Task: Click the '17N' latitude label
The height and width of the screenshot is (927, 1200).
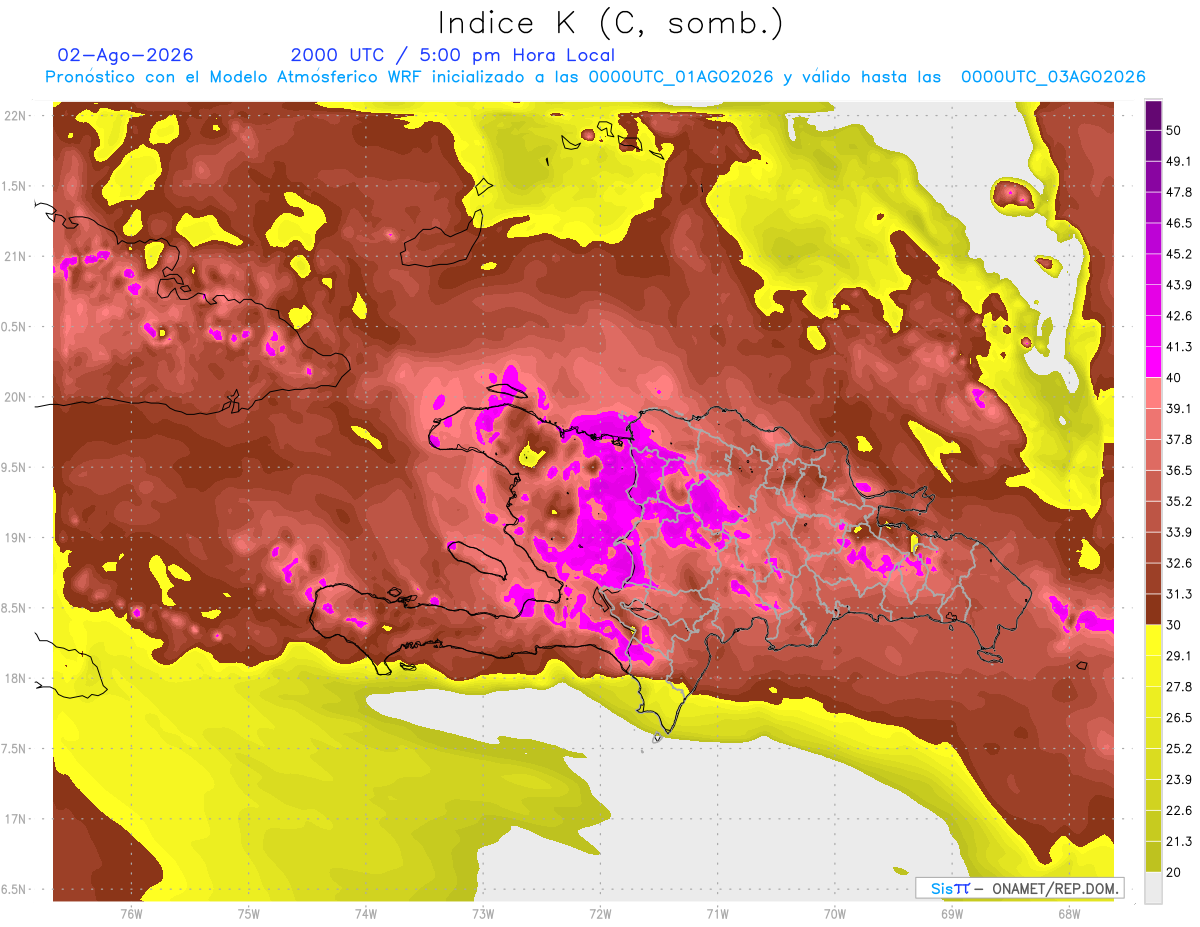Action: pos(15,819)
